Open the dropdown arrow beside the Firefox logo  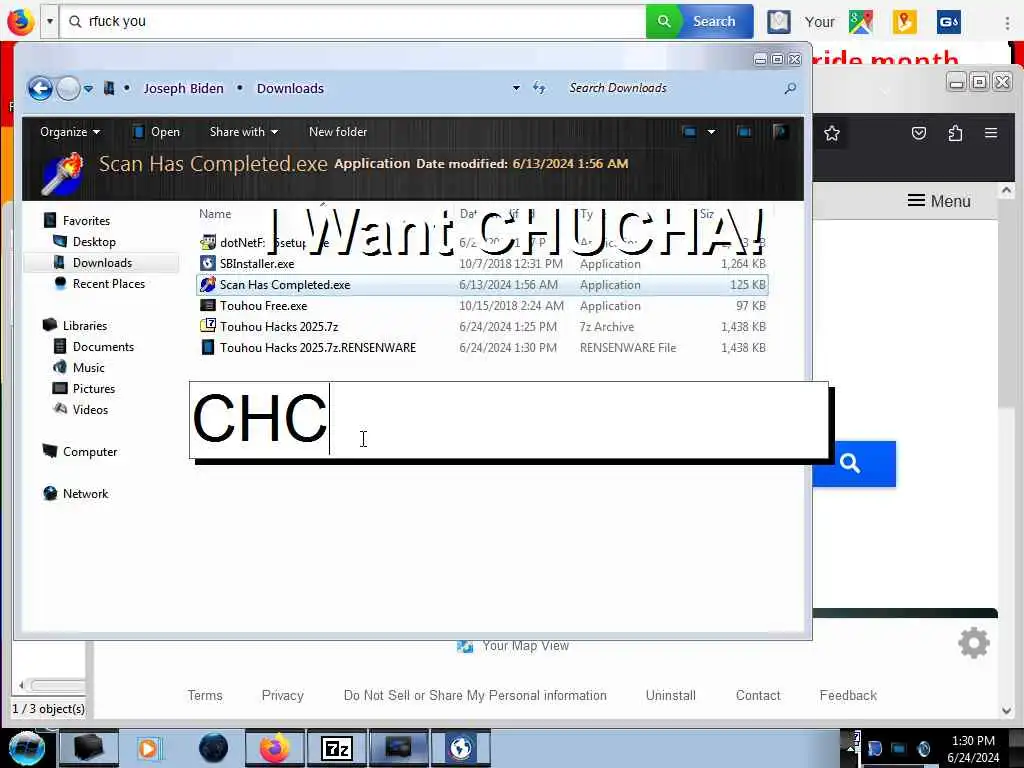point(50,22)
